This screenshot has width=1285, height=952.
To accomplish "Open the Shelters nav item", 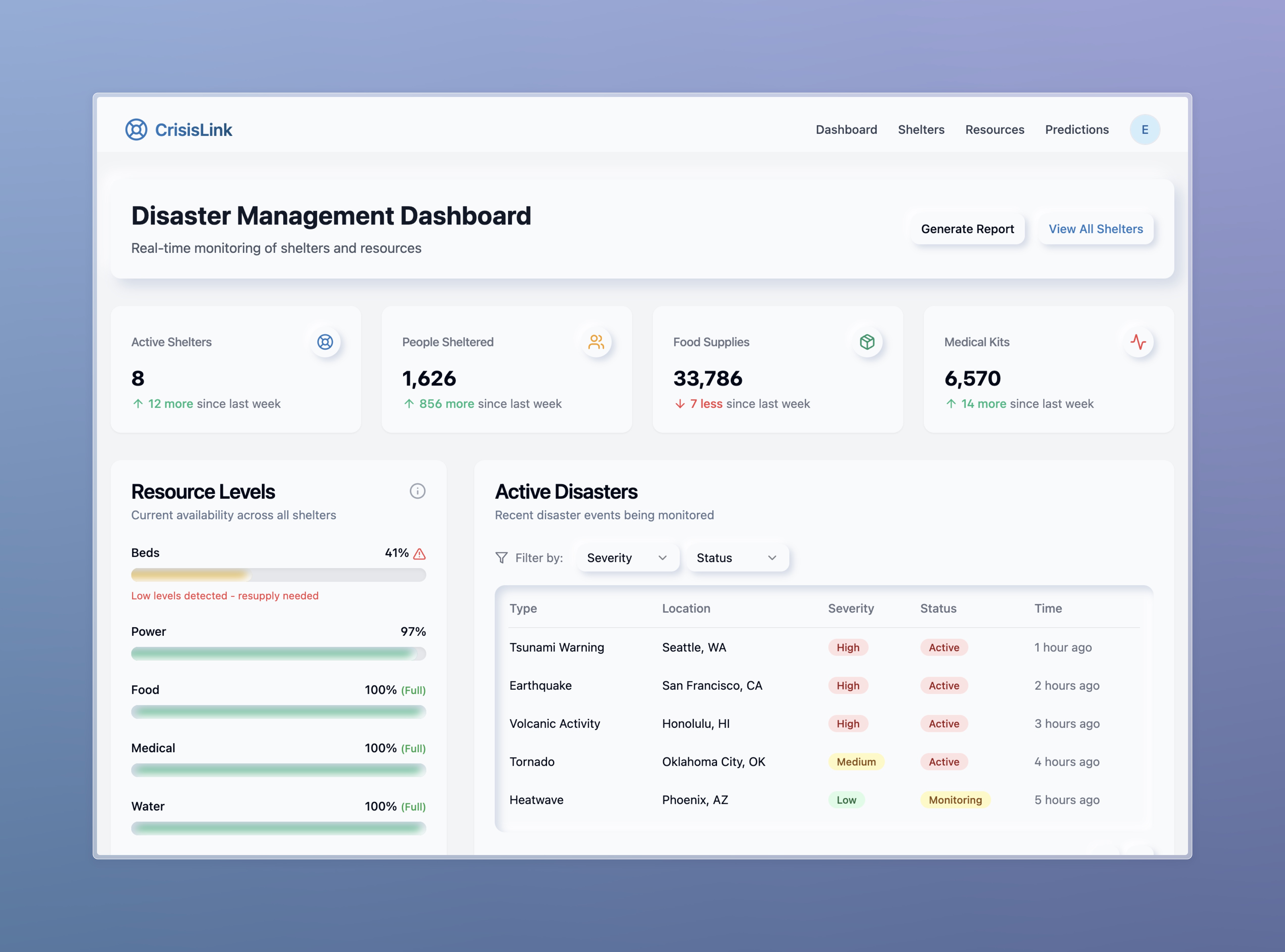I will point(921,130).
